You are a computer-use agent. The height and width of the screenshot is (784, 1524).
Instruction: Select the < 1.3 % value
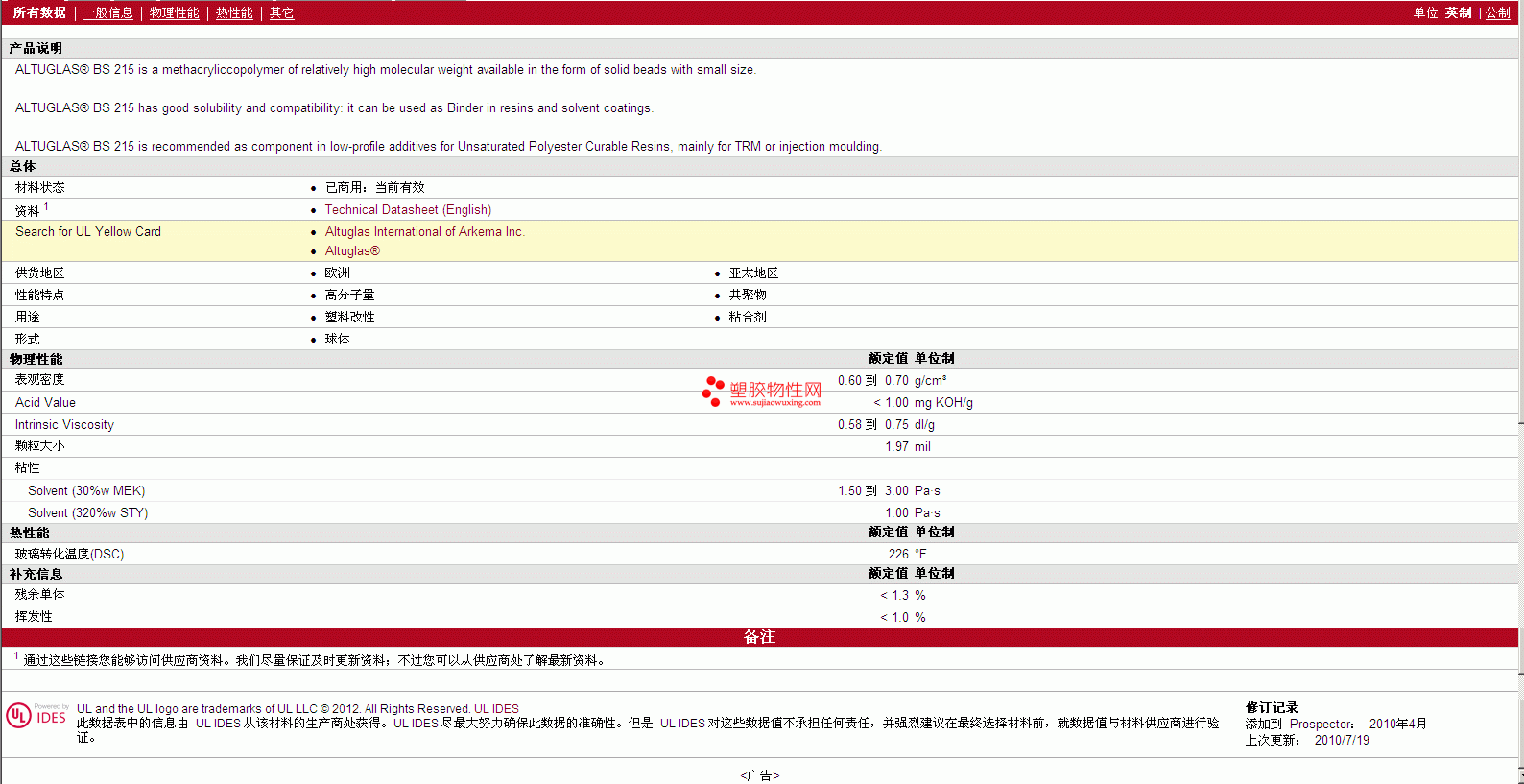pos(903,595)
